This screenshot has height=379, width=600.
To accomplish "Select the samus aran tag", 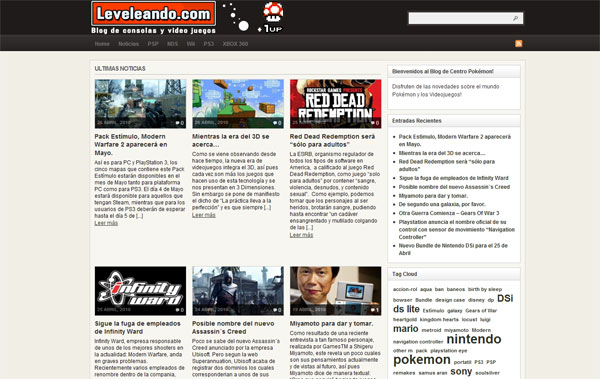I will [x=433, y=373].
